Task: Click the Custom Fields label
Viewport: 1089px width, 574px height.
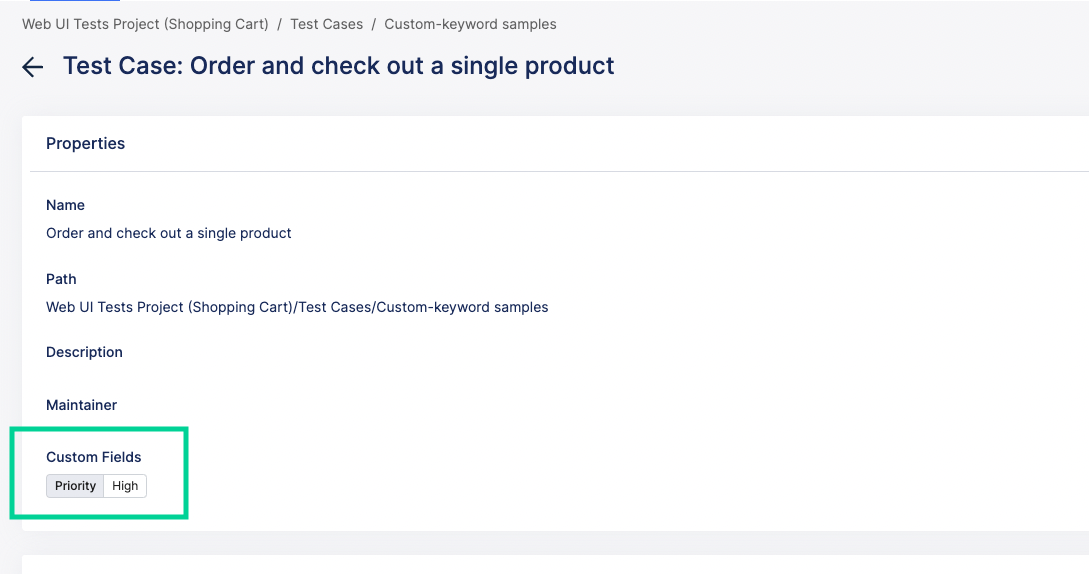Action: 94,457
